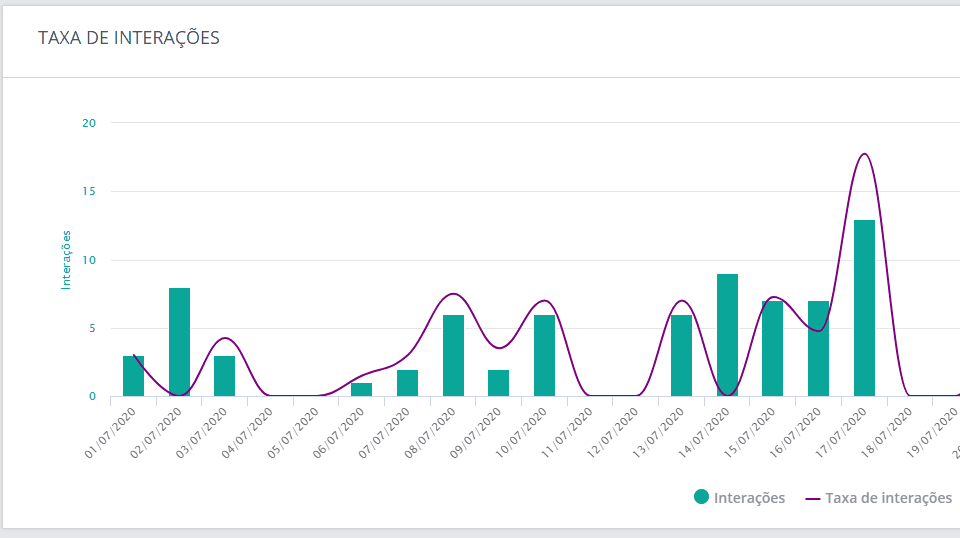This screenshot has width=960, height=538.
Task: Click the purple line peak at 03/07/2020
Action: tap(225, 338)
